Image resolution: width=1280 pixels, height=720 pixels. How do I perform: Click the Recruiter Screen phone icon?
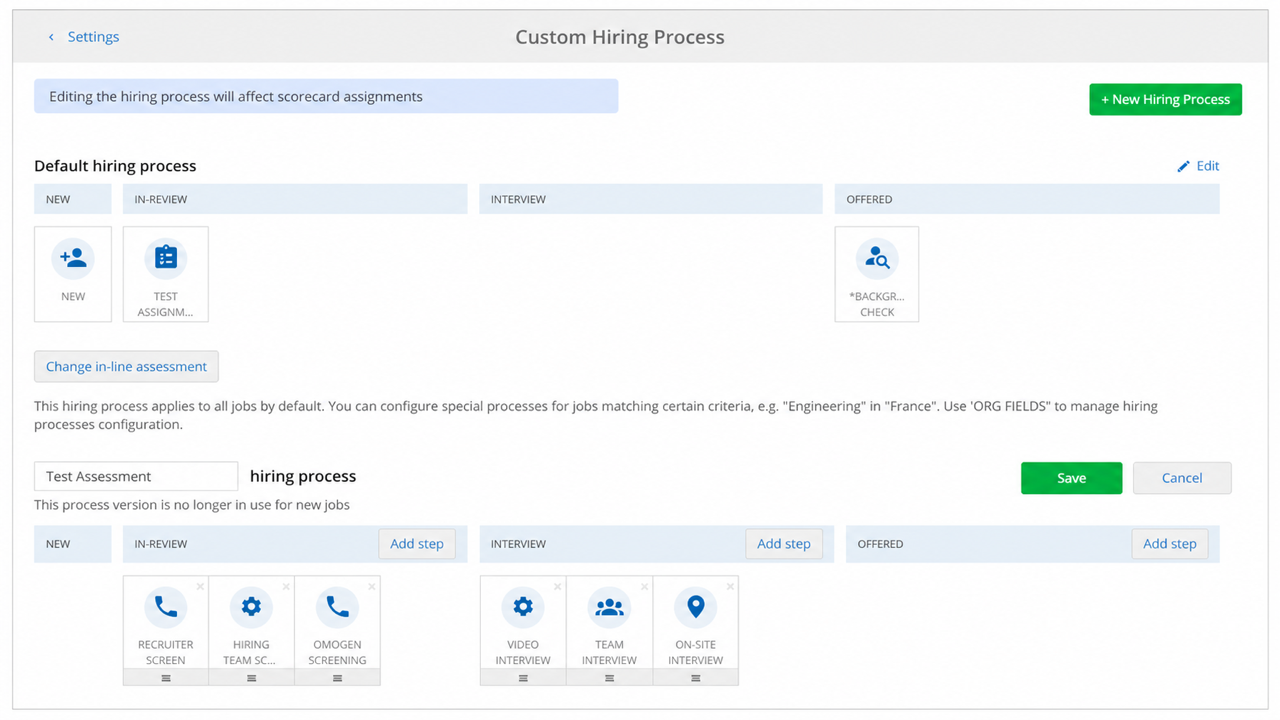click(x=166, y=606)
